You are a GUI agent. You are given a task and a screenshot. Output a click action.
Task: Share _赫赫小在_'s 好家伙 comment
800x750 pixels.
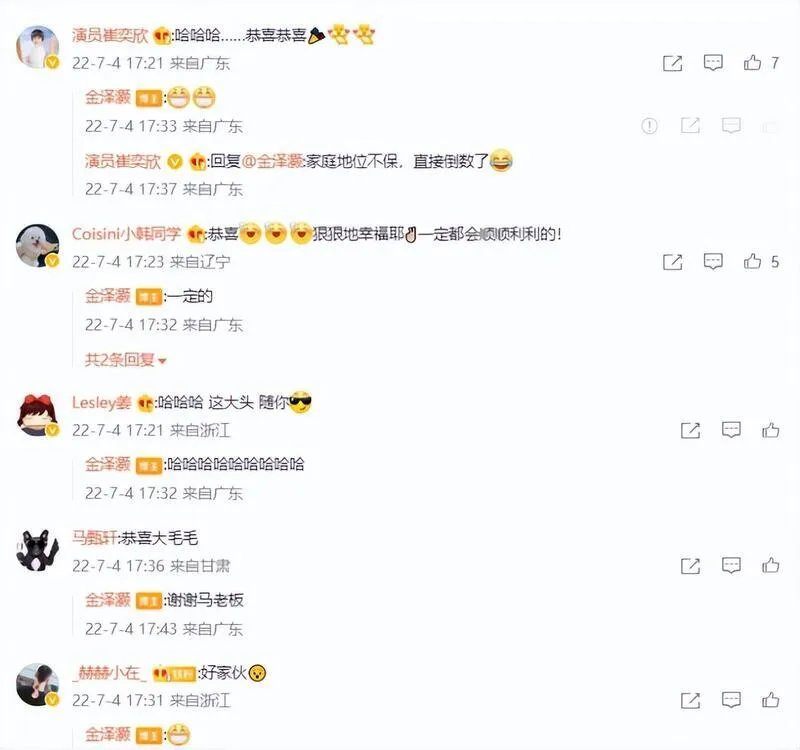[690, 701]
